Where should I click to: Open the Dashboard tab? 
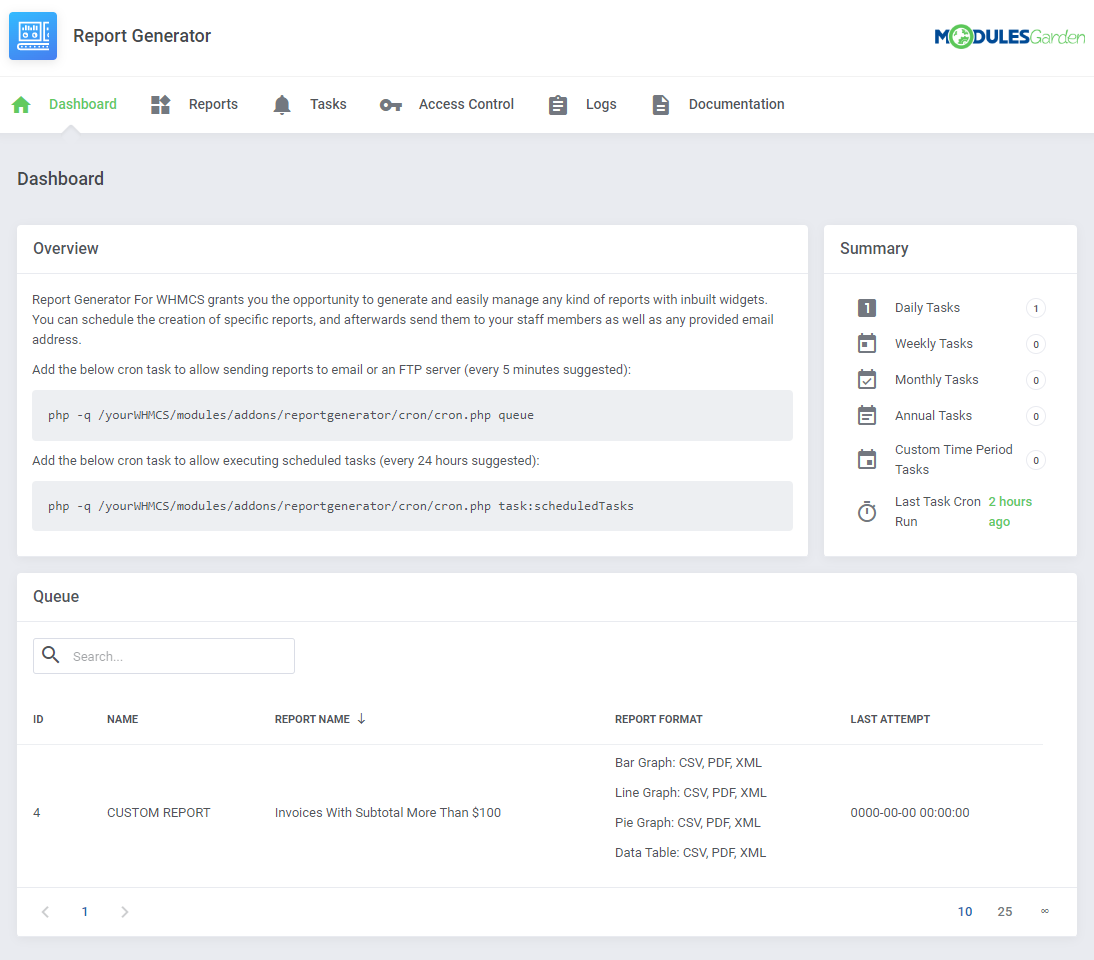(82, 104)
